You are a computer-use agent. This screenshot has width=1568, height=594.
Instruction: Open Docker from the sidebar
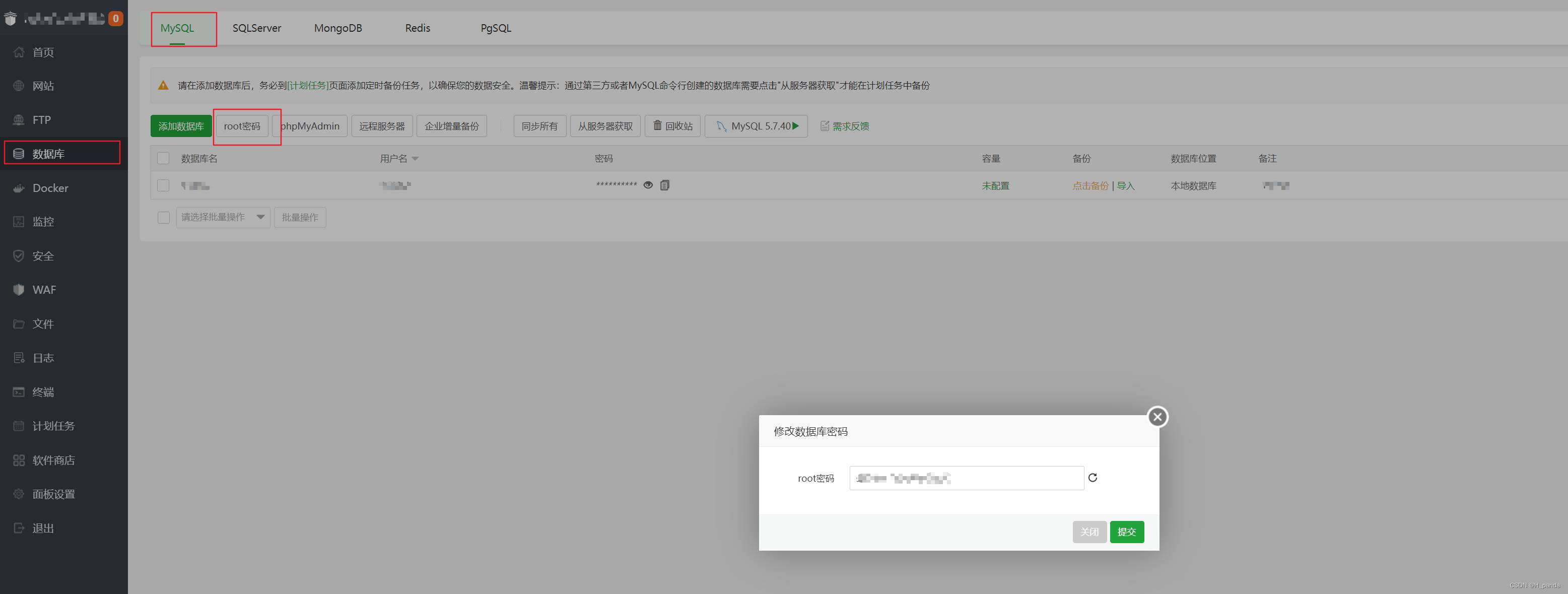pyautogui.click(x=50, y=188)
